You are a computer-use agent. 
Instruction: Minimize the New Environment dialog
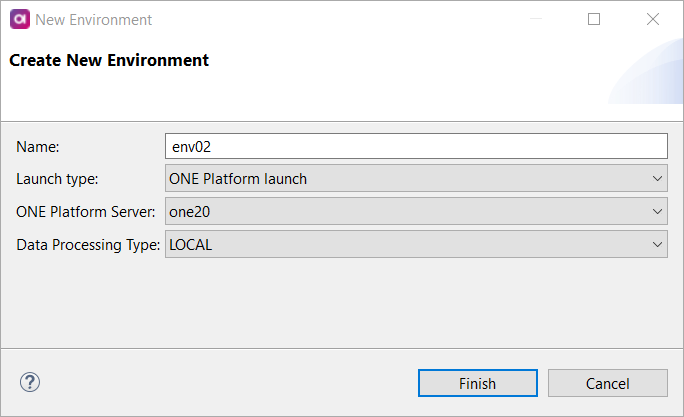[535, 19]
